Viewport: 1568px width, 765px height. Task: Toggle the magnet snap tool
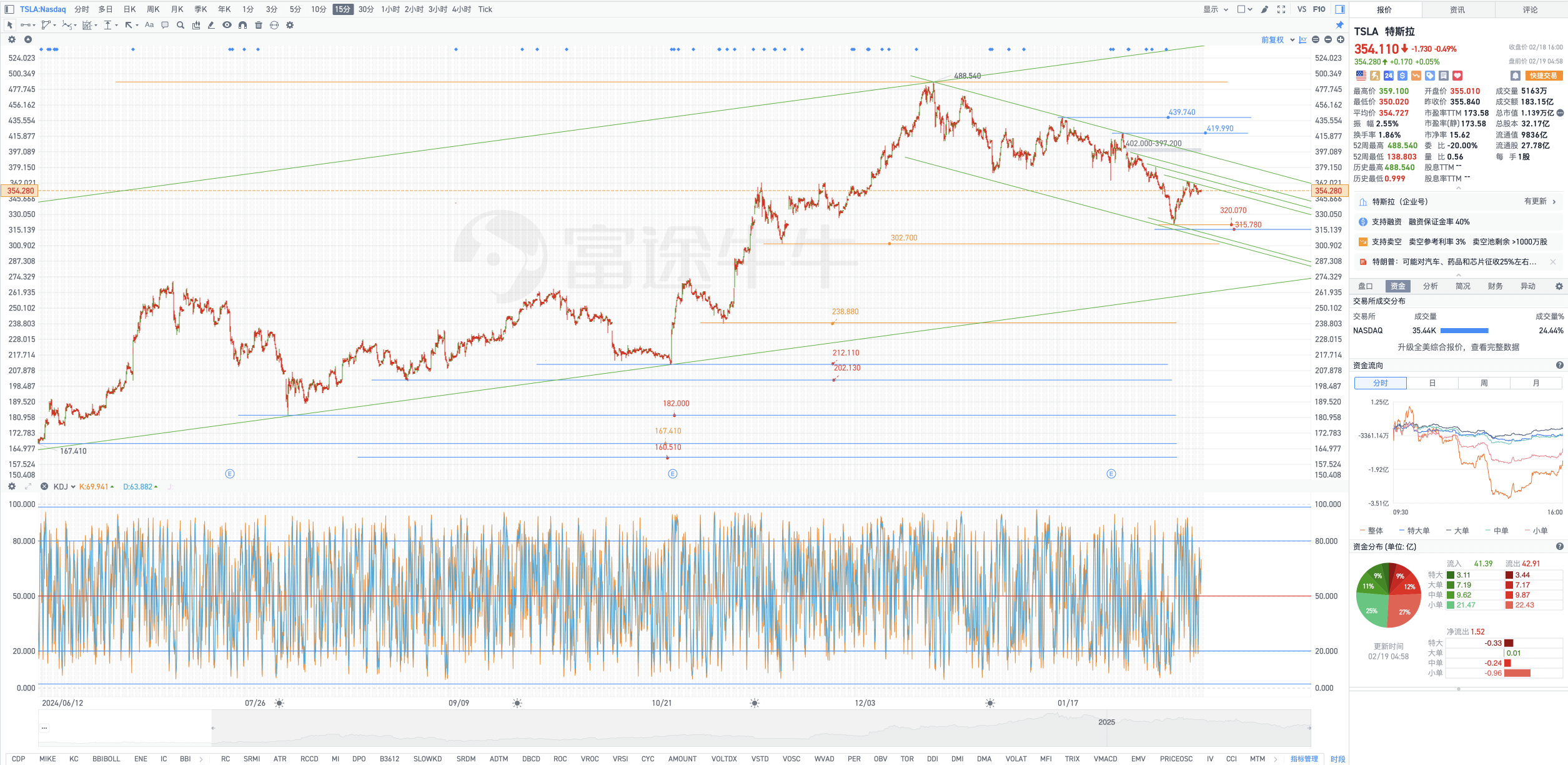[242, 25]
